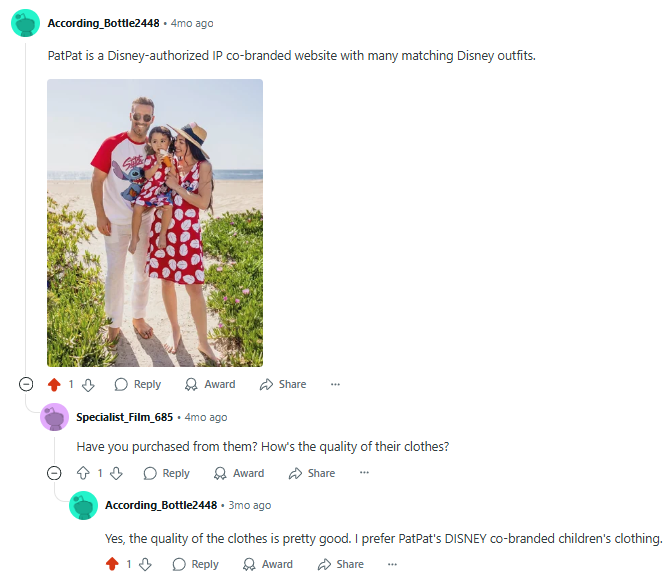669x582 pixels.
Task: Downvote the clothes quality reply
Action: click(145, 564)
